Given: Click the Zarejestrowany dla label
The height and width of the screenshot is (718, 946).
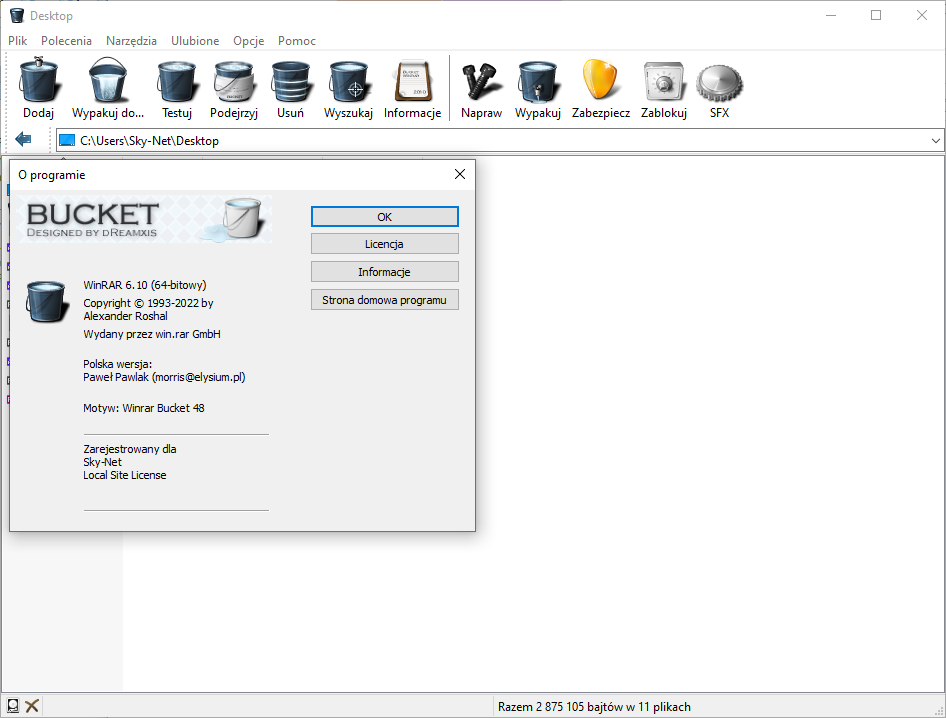Looking at the screenshot, I should pos(130,449).
